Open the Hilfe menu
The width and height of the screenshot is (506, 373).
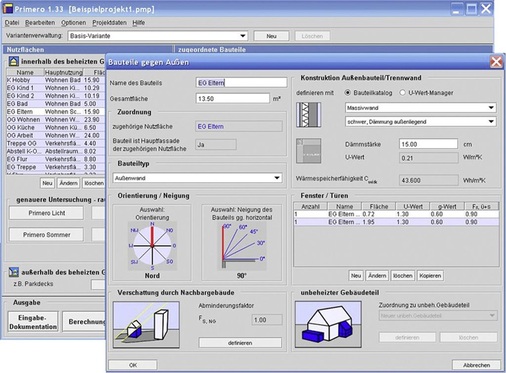[x=139, y=23]
